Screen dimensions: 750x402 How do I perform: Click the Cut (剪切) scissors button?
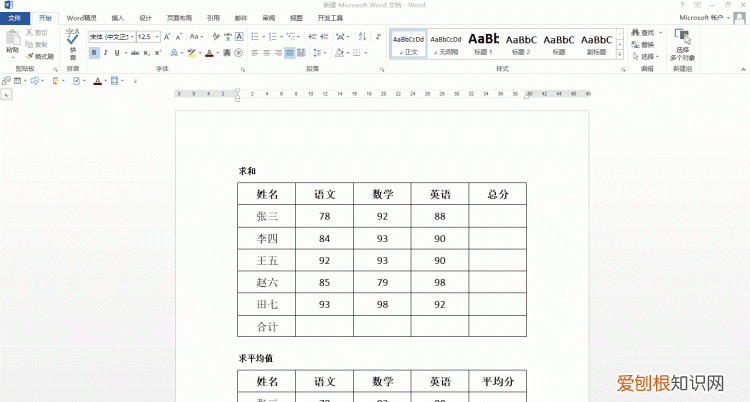tap(36, 33)
